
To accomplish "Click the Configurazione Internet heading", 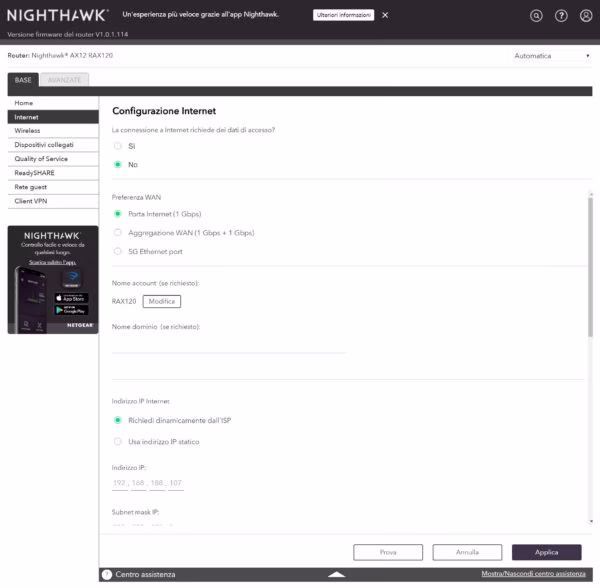I will click(164, 111).
